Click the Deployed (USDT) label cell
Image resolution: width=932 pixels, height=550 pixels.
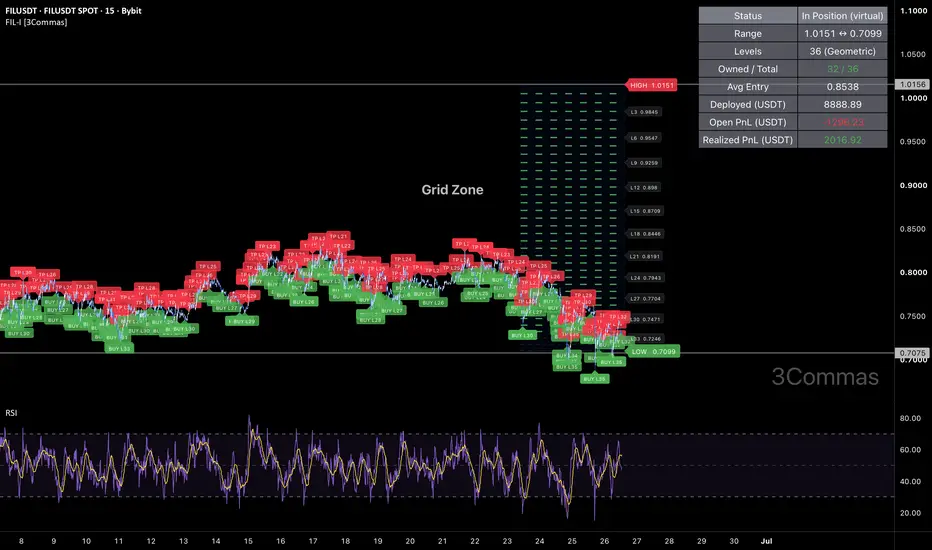click(748, 105)
